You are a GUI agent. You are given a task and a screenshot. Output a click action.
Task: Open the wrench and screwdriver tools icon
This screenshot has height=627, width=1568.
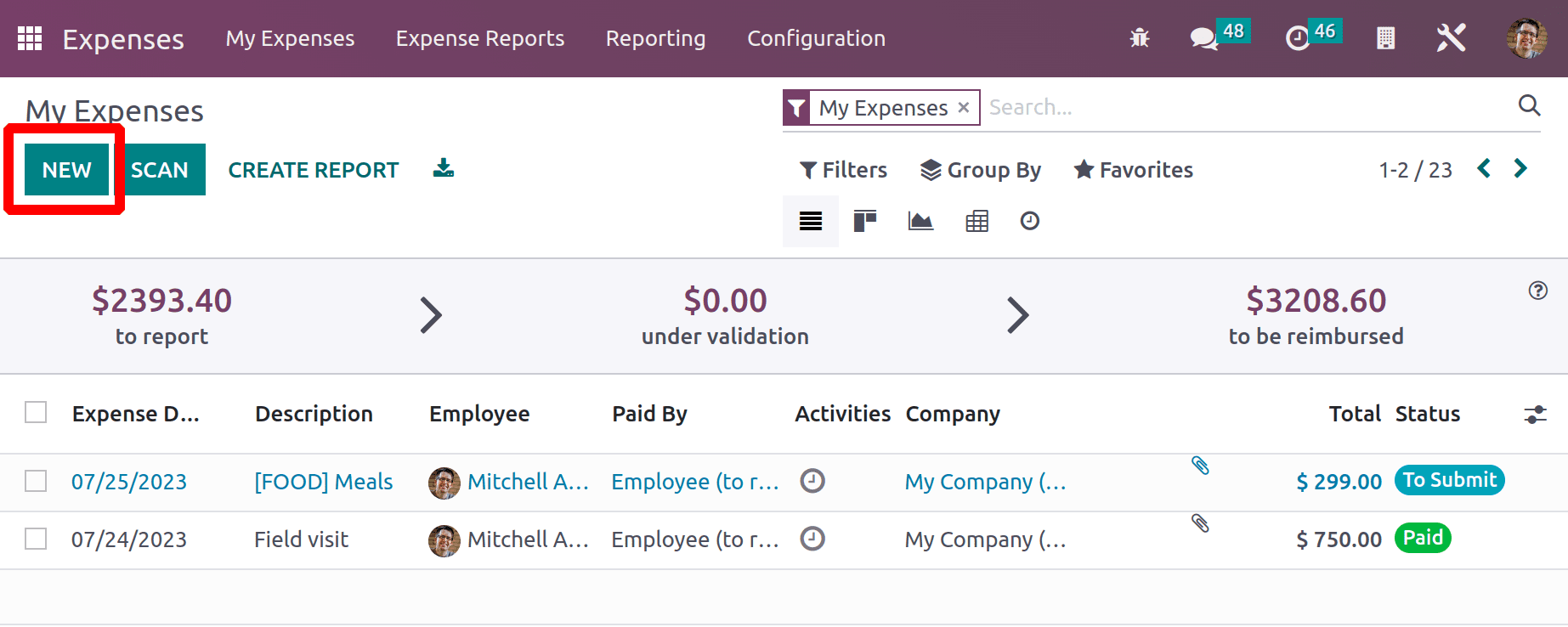[1451, 38]
